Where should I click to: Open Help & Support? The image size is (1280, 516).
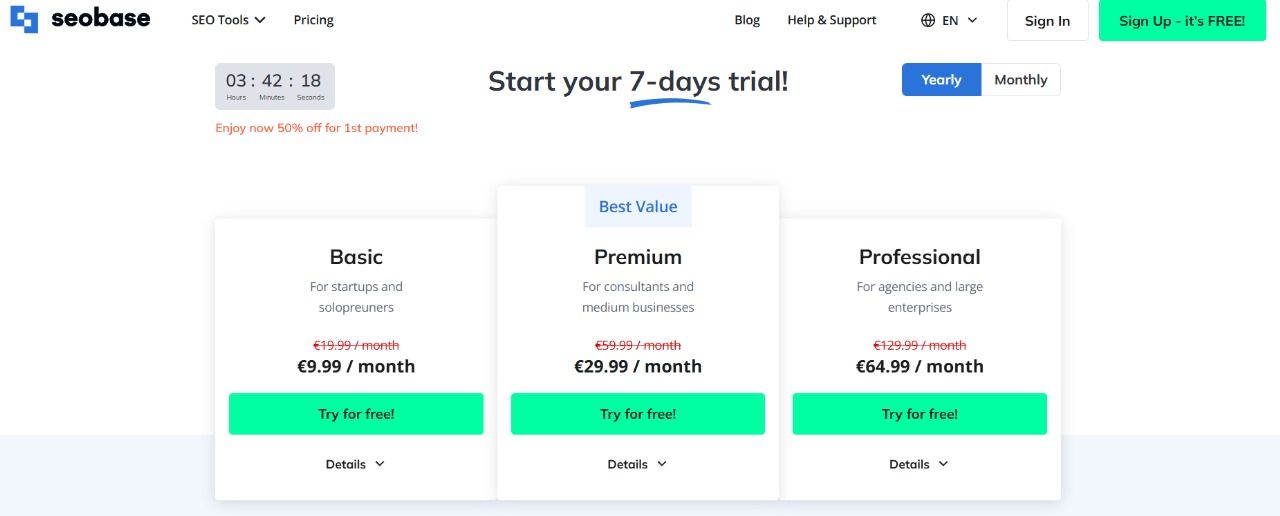pos(832,20)
